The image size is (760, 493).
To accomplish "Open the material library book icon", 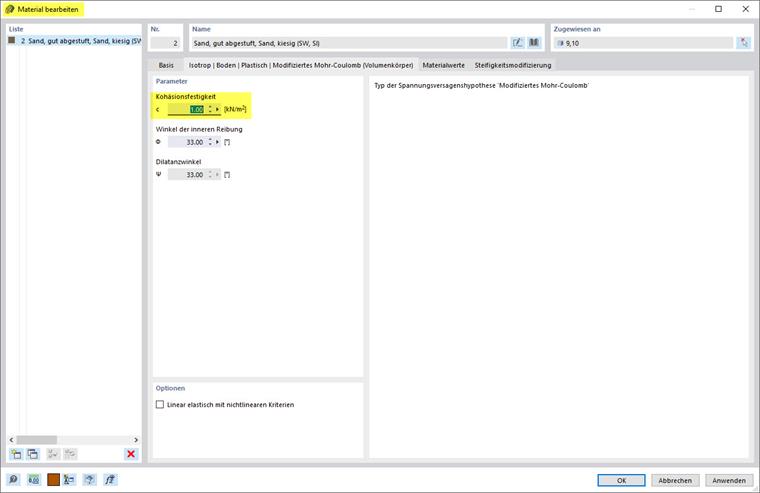I will pyautogui.click(x=534, y=43).
